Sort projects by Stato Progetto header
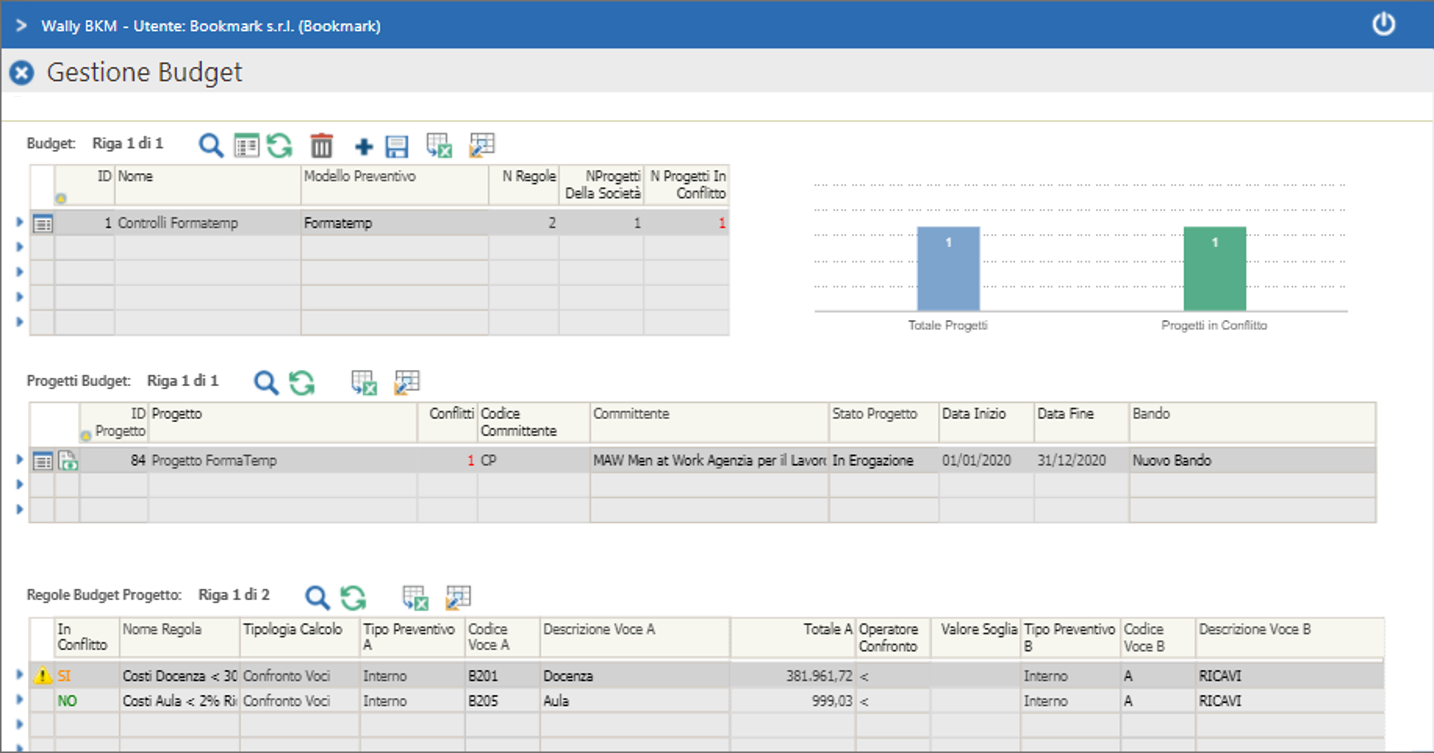This screenshot has width=1434, height=753. pyautogui.click(x=884, y=422)
